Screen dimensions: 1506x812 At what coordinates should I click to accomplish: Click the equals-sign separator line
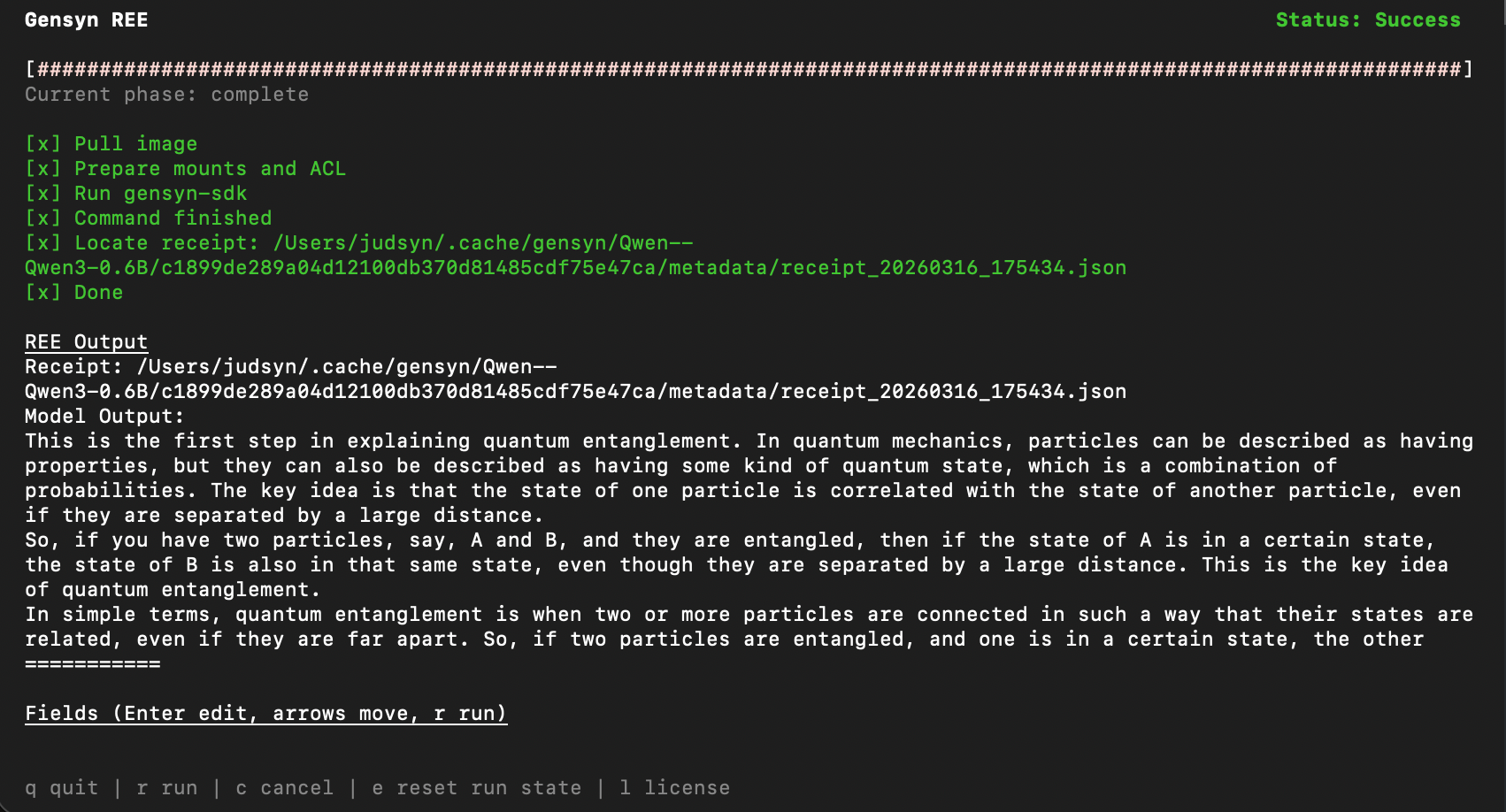click(93, 664)
